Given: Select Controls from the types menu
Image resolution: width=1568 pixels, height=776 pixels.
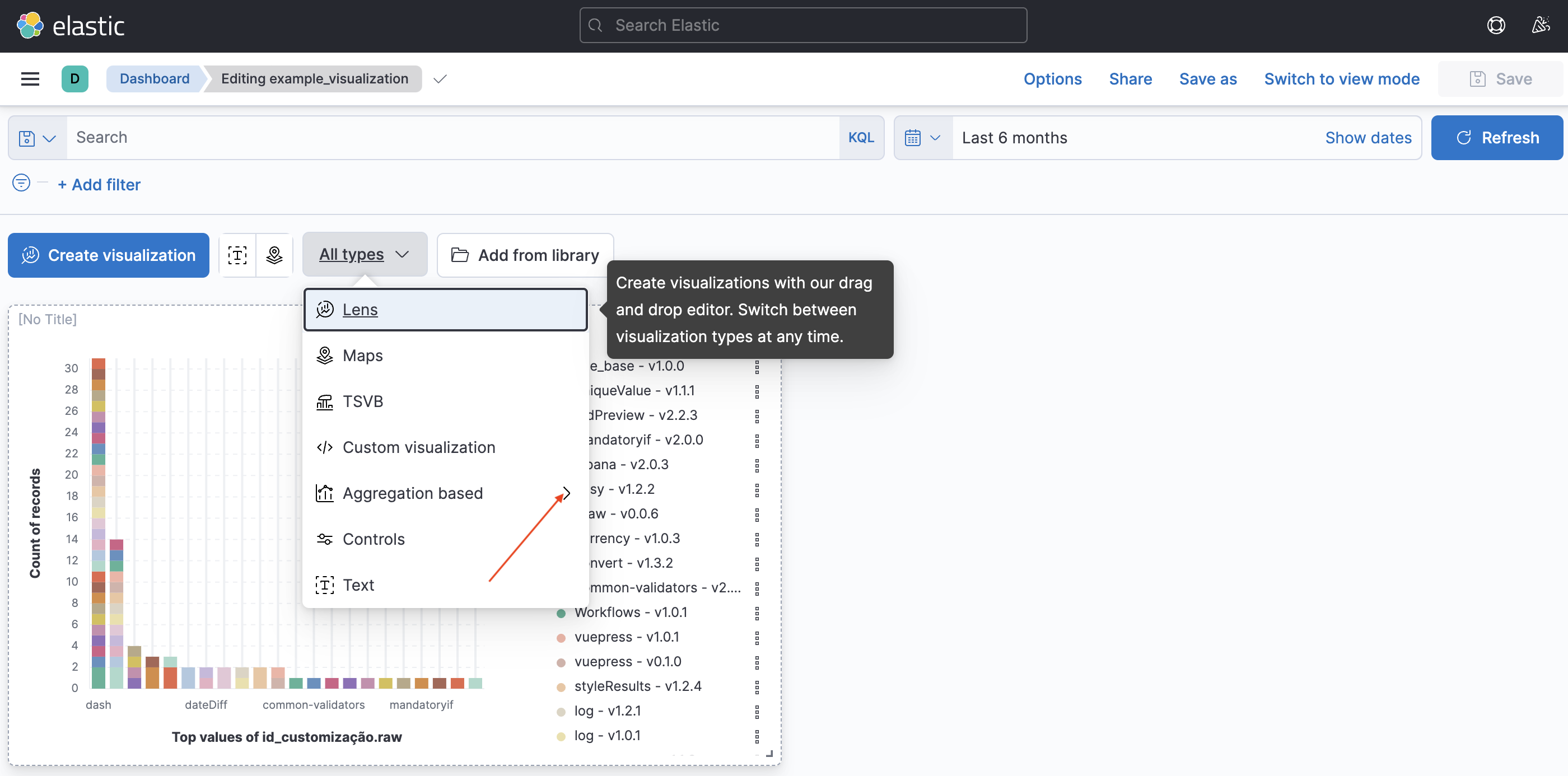Looking at the screenshot, I should tap(446, 539).
